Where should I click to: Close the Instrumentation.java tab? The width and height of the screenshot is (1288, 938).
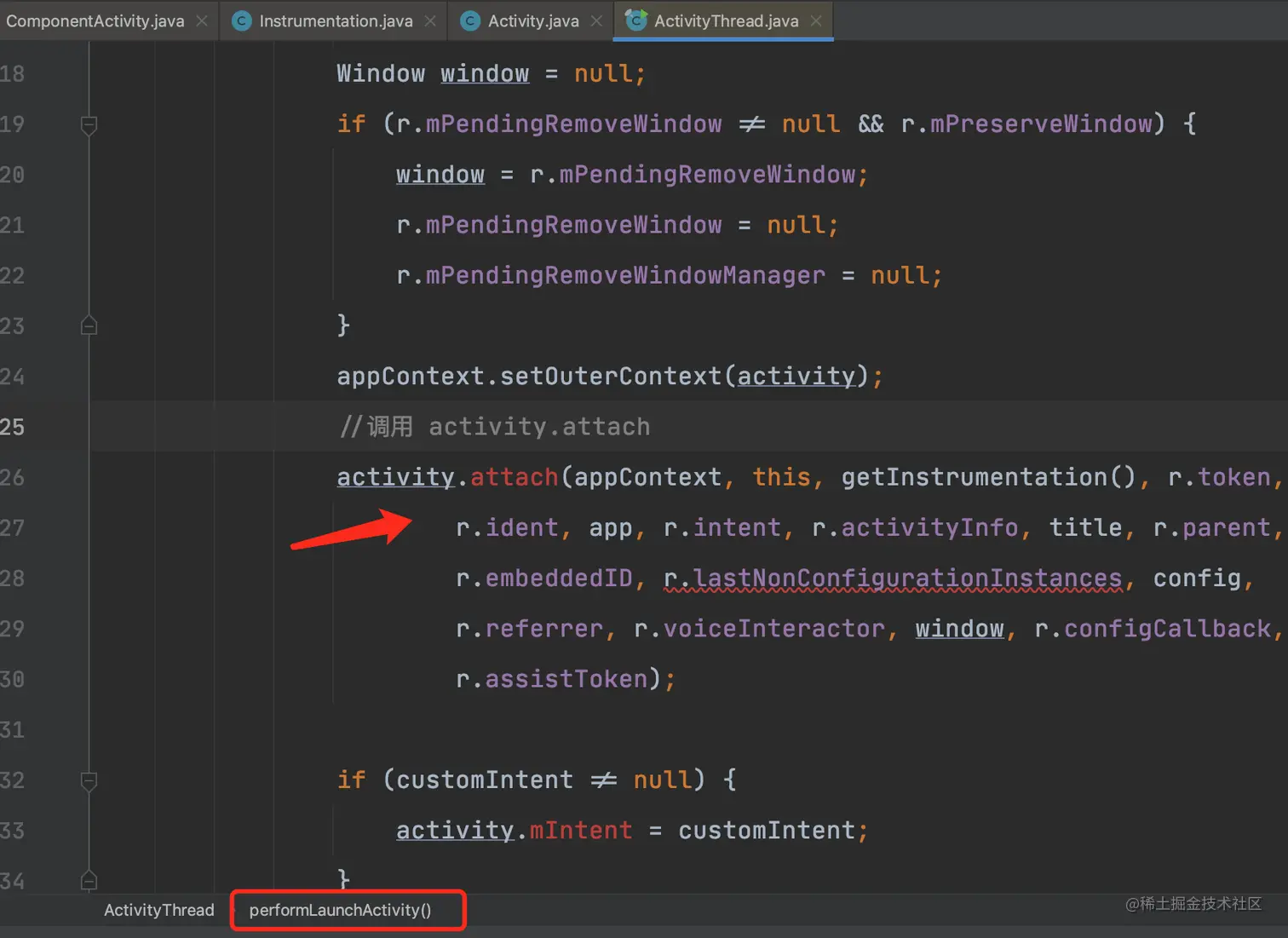tap(430, 21)
